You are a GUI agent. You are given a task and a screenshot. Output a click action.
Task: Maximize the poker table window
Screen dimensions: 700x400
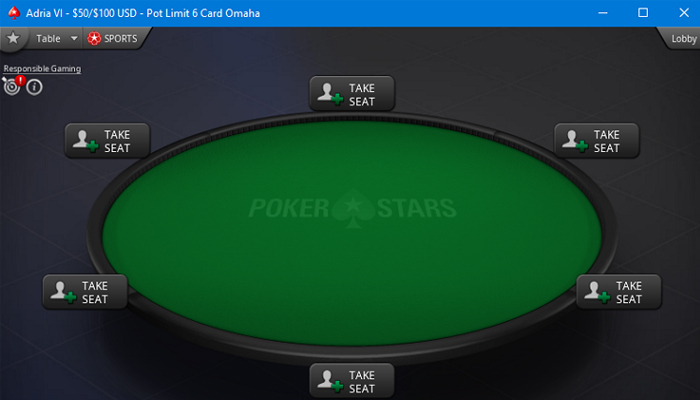click(643, 12)
